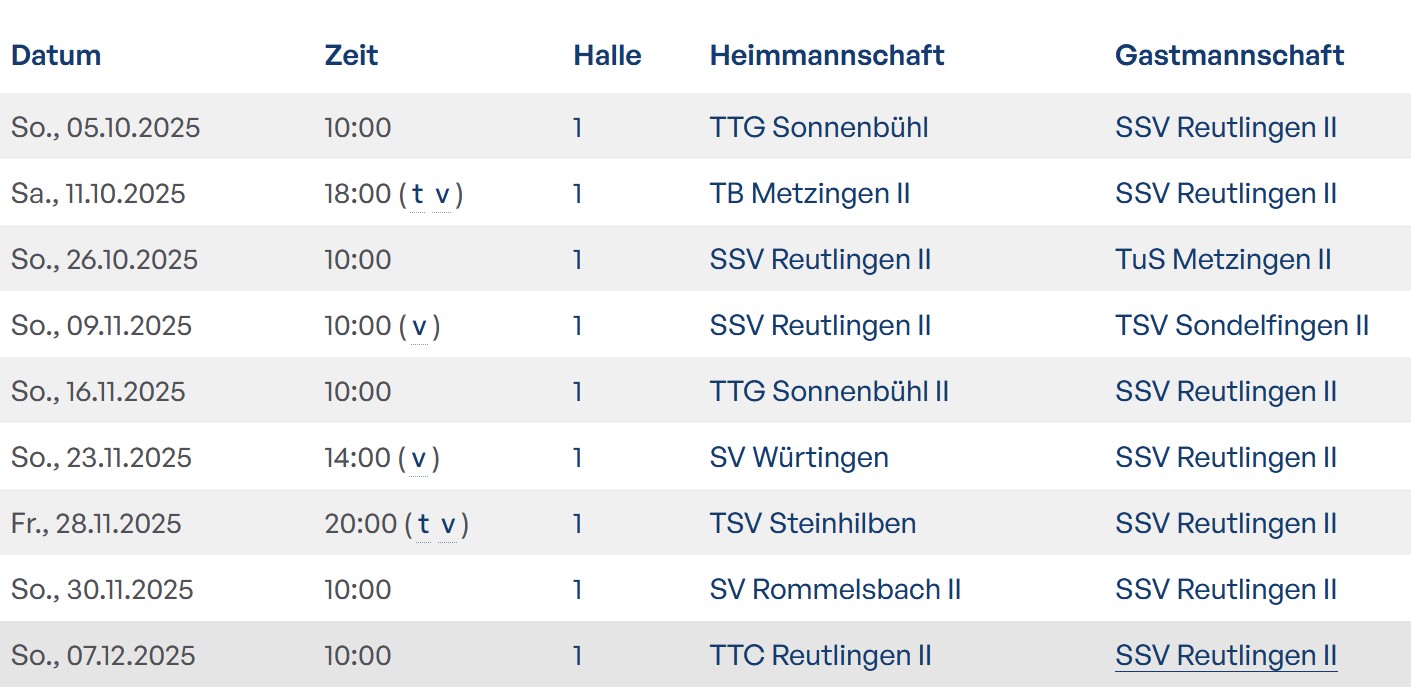The width and height of the screenshot is (1411, 689).
Task: Select TTG Sonnenbühl II on 16.11.2025 row
Action: pyautogui.click(x=829, y=392)
